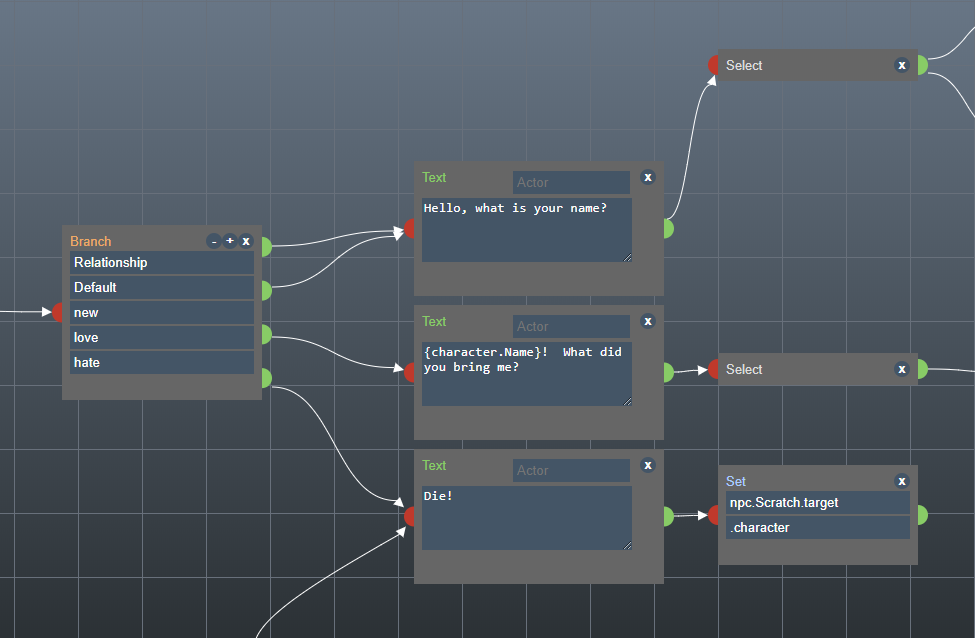The width and height of the screenshot is (975, 638).
Task: Edit the 'Hello, what is your name?' text area
Action: pos(527,230)
